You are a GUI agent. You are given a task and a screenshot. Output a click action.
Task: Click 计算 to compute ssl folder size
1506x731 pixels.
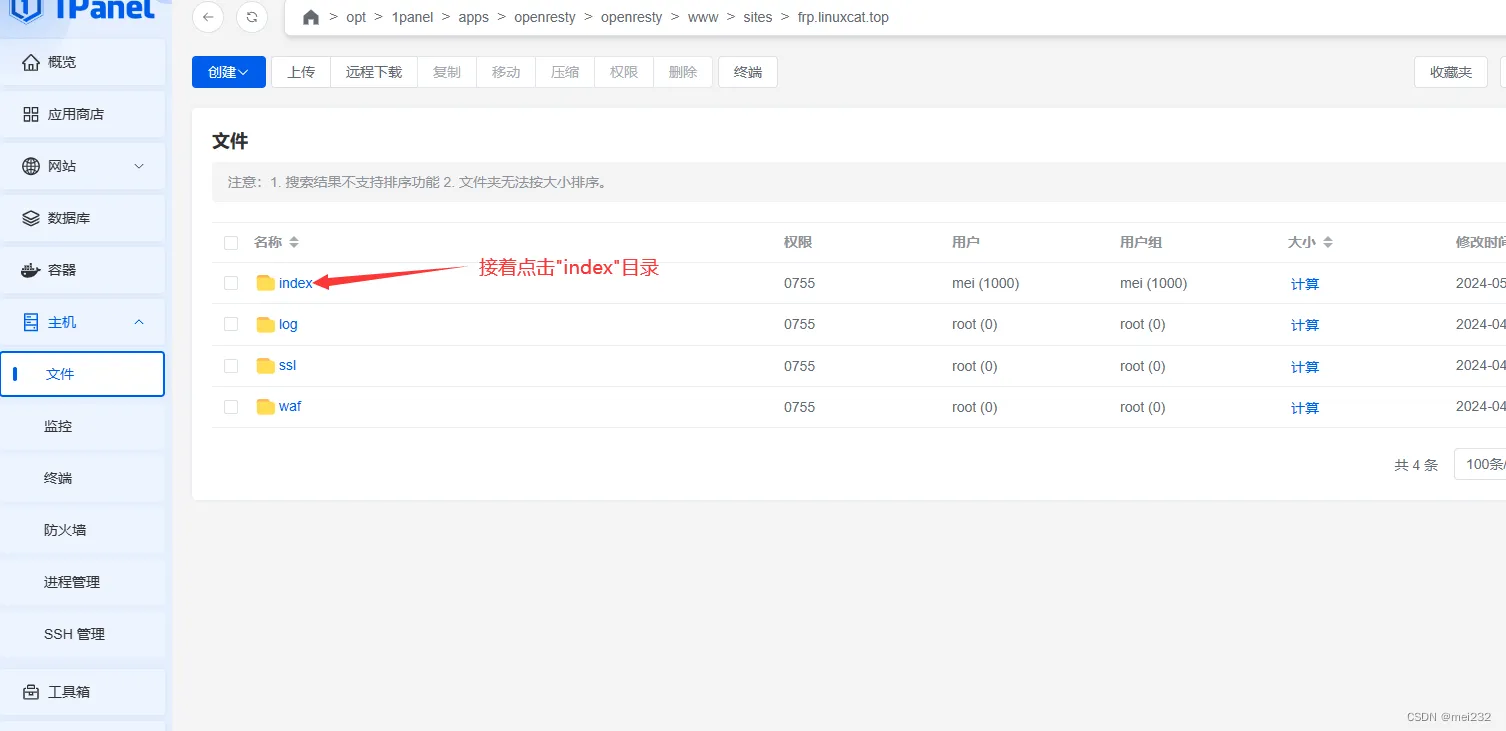(1304, 366)
